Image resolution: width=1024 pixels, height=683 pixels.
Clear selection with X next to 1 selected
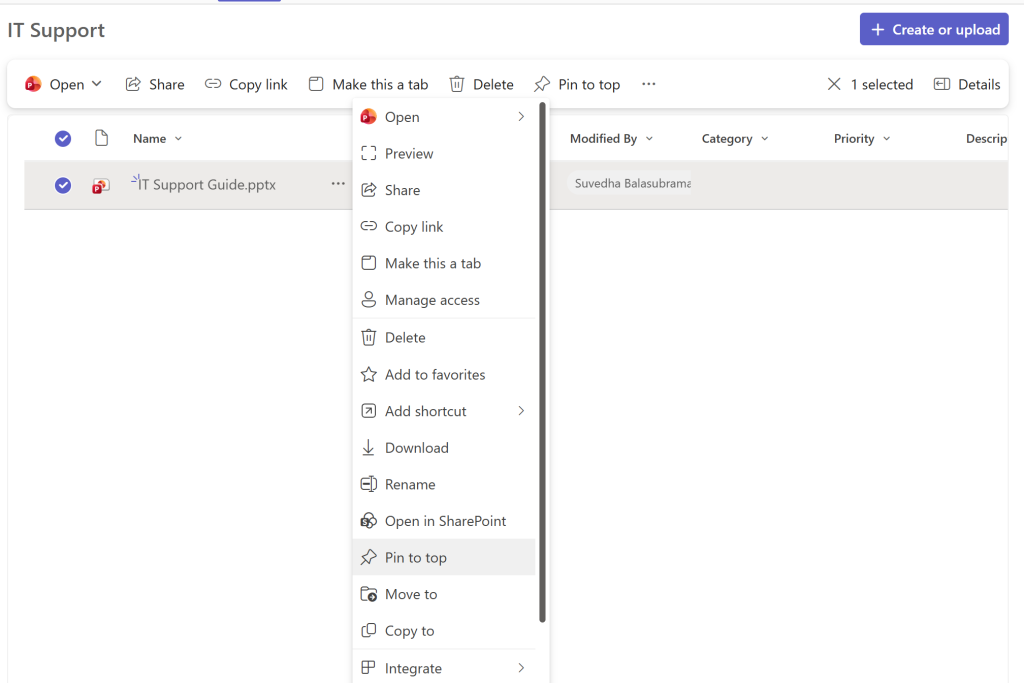(x=834, y=84)
